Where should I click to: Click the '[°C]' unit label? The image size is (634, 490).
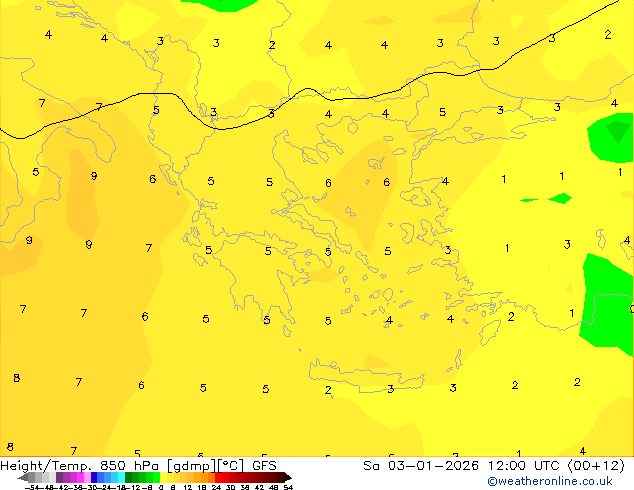[231, 466]
